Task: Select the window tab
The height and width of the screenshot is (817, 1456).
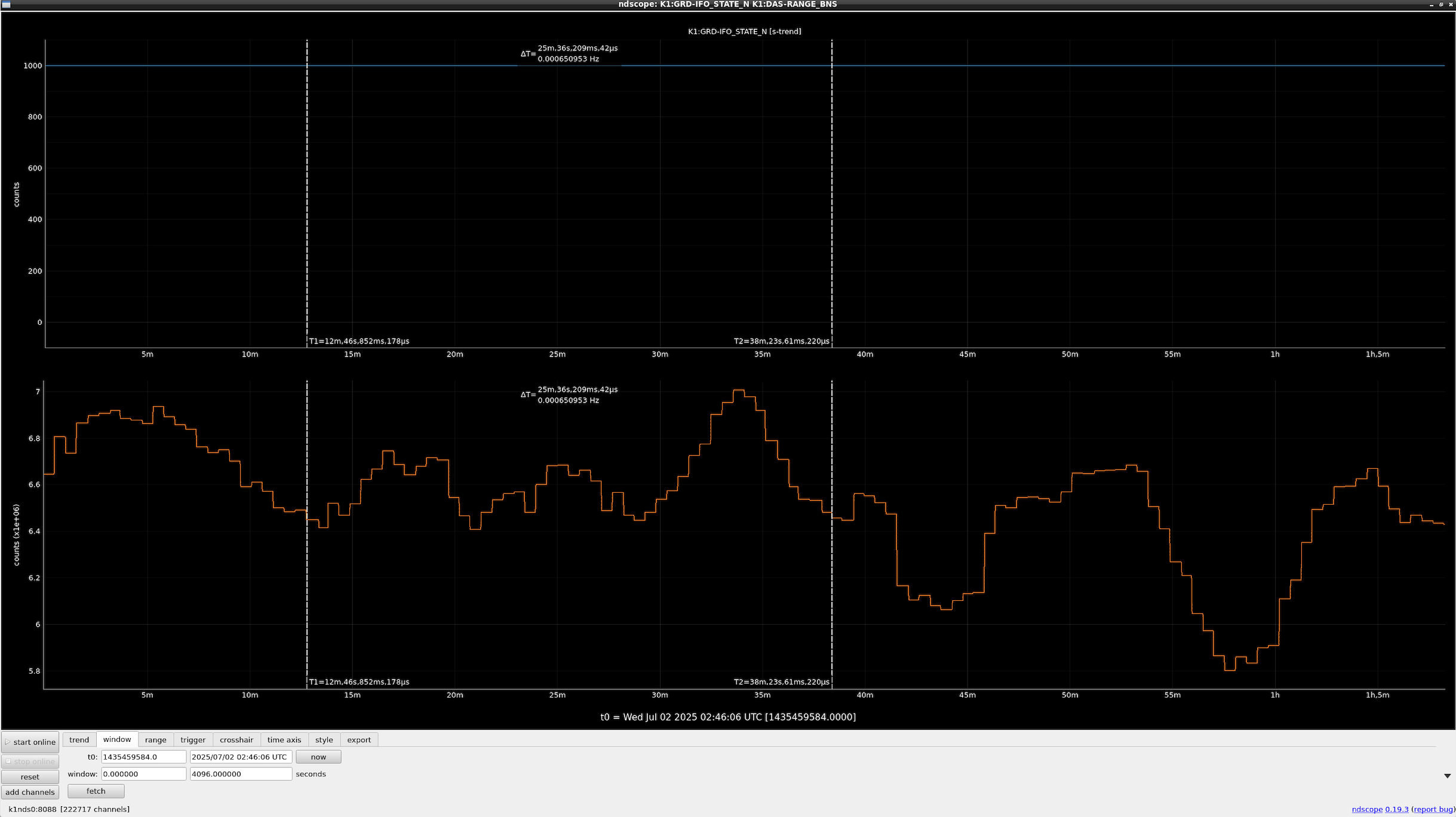Action: point(117,739)
